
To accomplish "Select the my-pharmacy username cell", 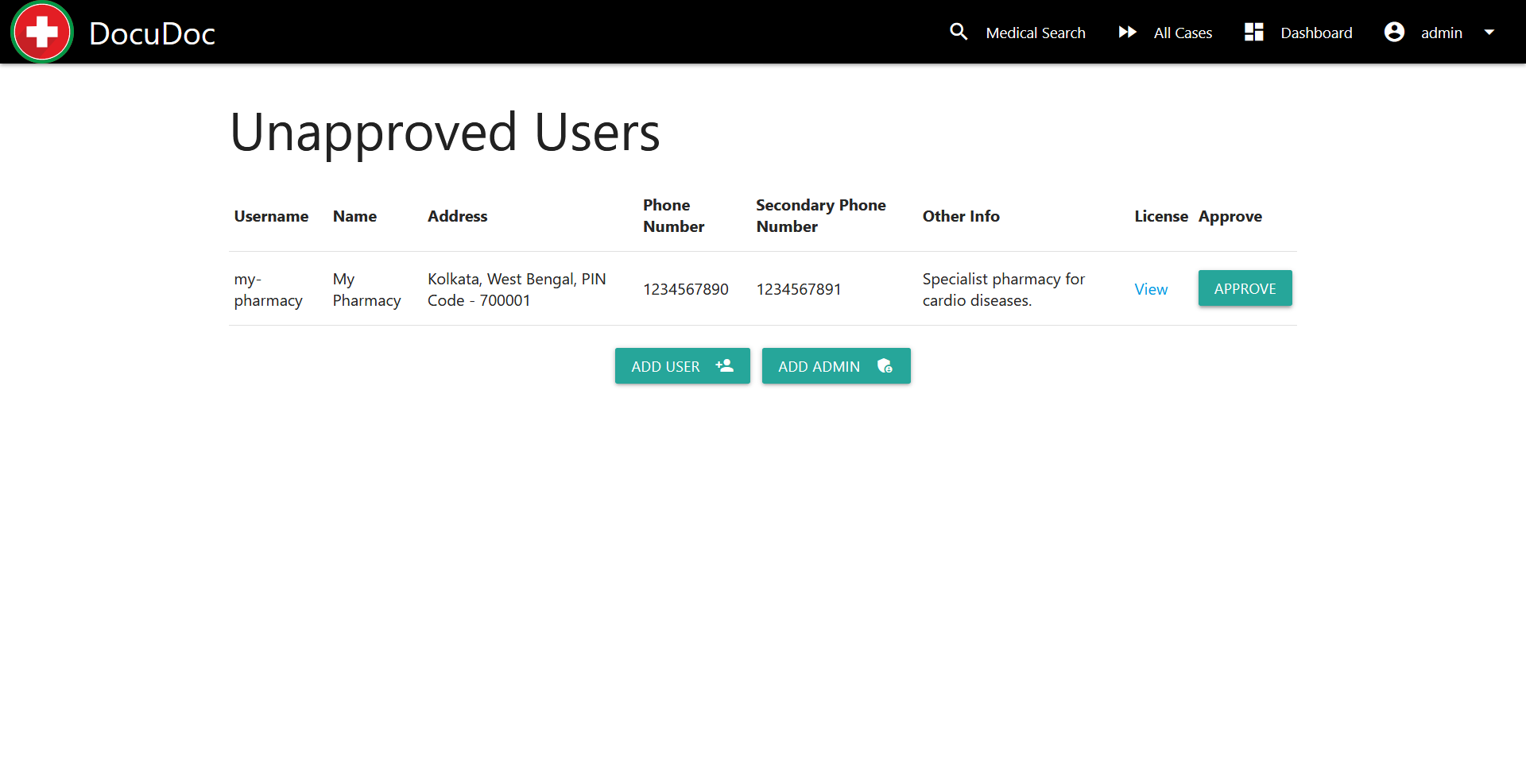I will [269, 289].
